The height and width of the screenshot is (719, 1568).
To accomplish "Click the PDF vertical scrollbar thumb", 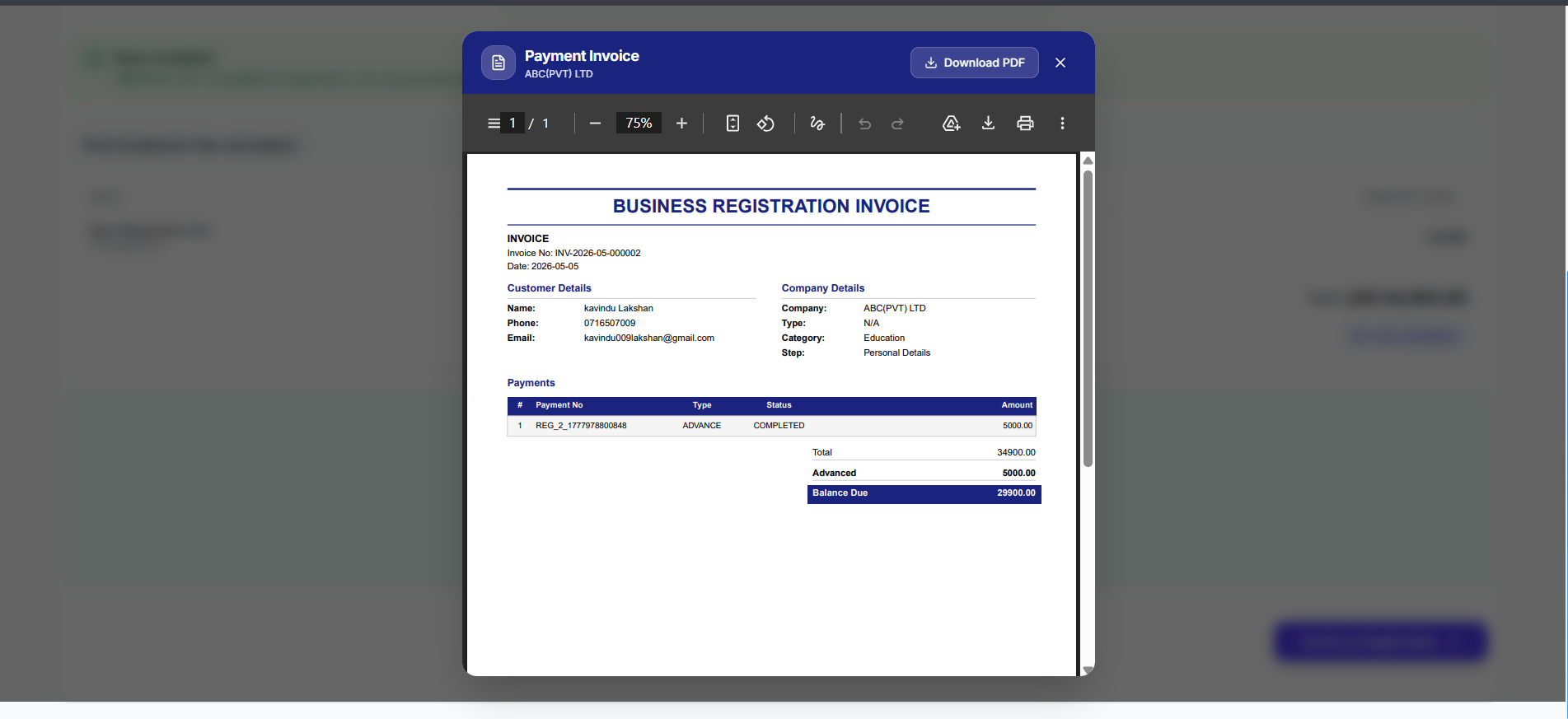I will click(x=1088, y=318).
